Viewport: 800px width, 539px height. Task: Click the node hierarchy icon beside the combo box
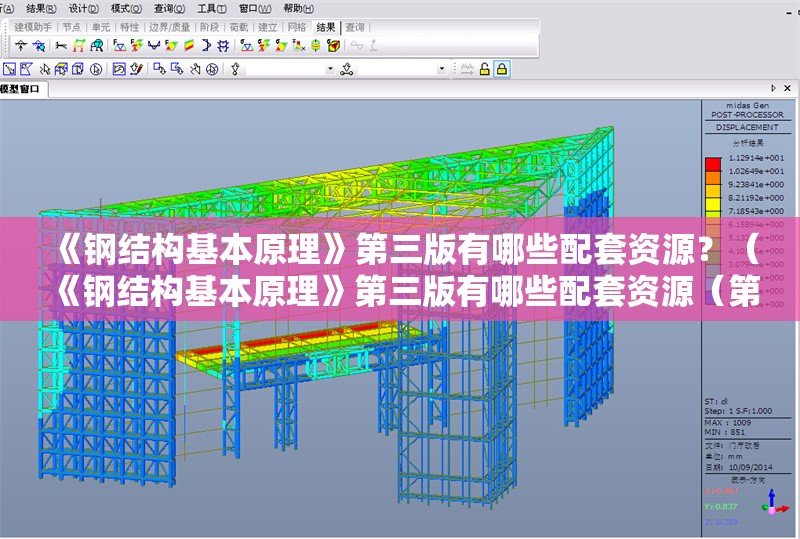(x=347, y=69)
